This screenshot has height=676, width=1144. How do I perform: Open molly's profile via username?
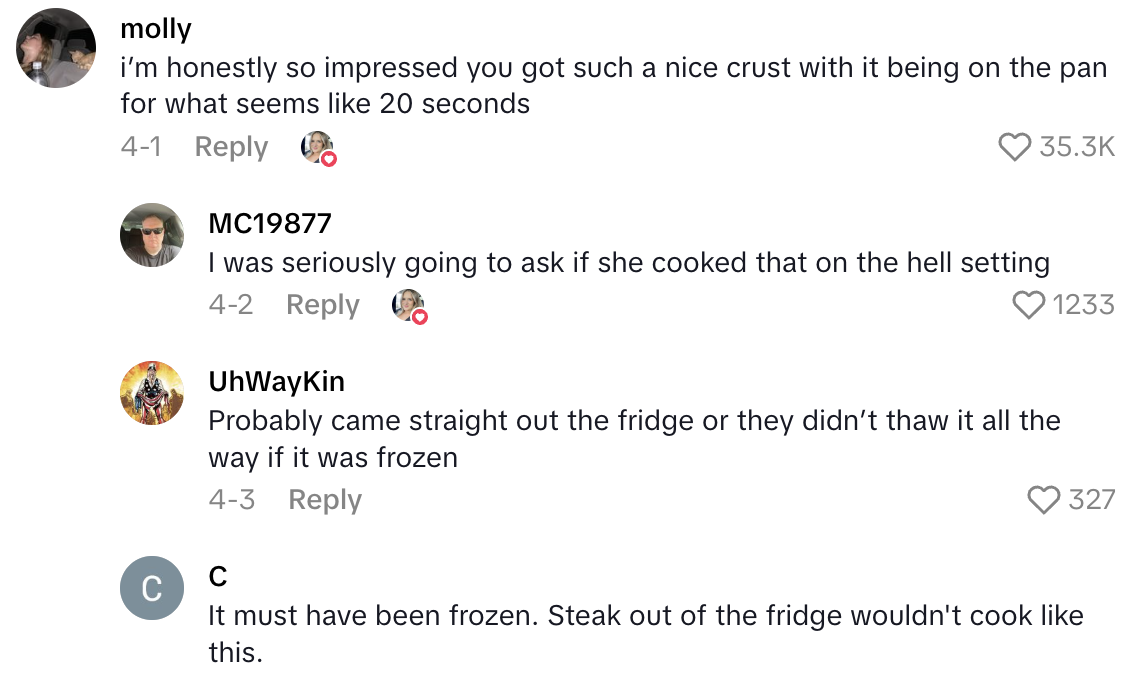coord(156,28)
